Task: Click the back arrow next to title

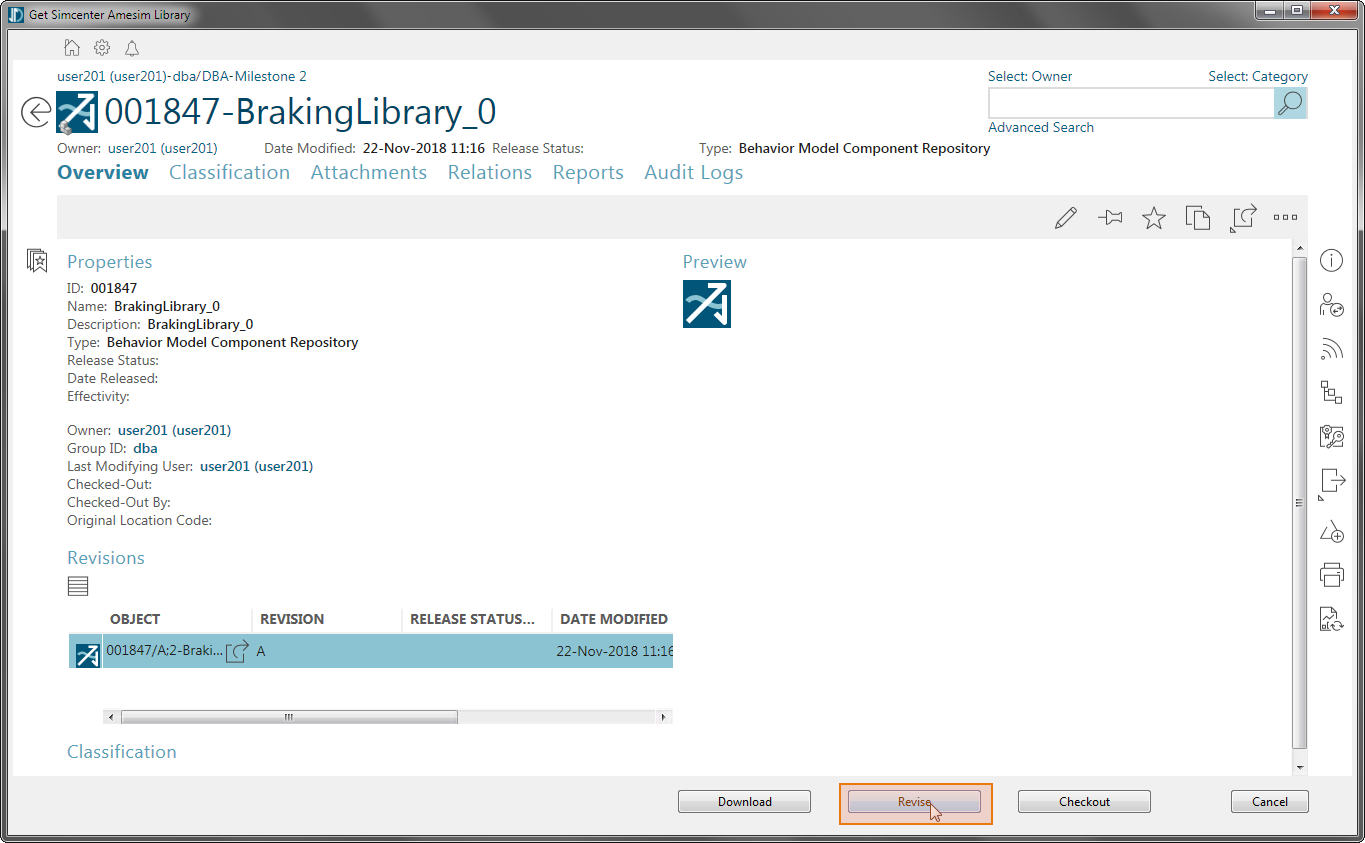Action: tap(36, 113)
